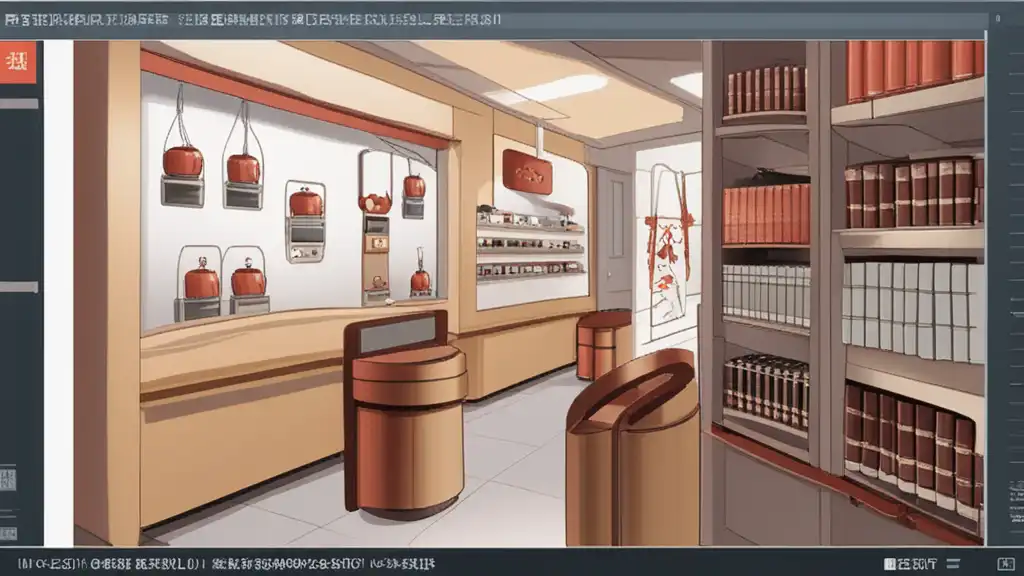Screen dimensions: 1024x576
Task: Click the outlined square icon in bottom-right corner
Action: pyautogui.click(x=1006, y=563)
